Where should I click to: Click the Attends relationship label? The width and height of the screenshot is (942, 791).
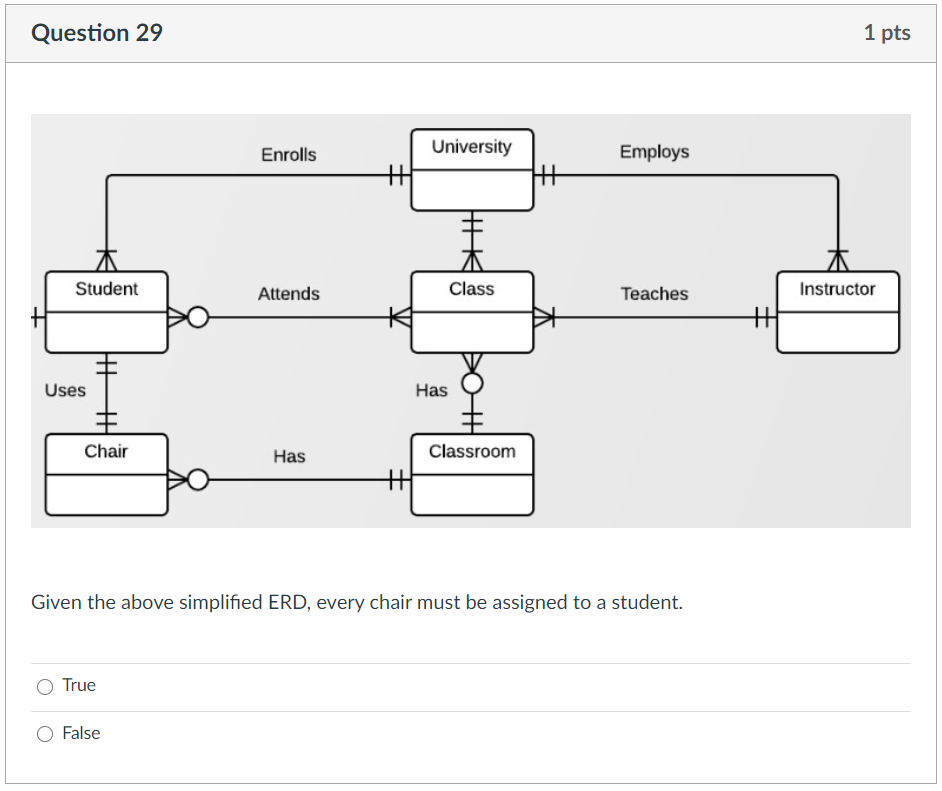289,294
